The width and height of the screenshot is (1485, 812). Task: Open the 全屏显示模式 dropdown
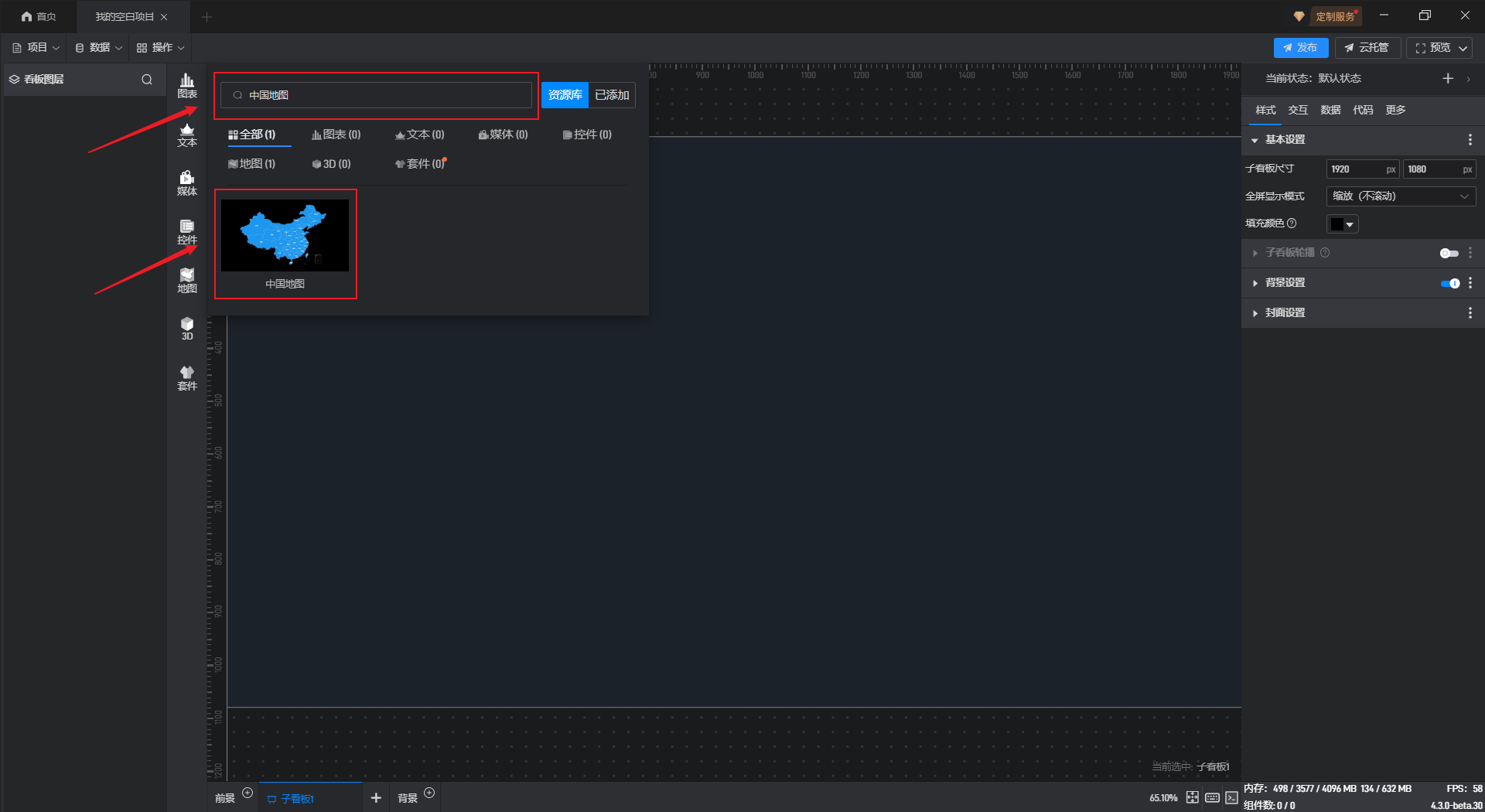(x=1401, y=196)
